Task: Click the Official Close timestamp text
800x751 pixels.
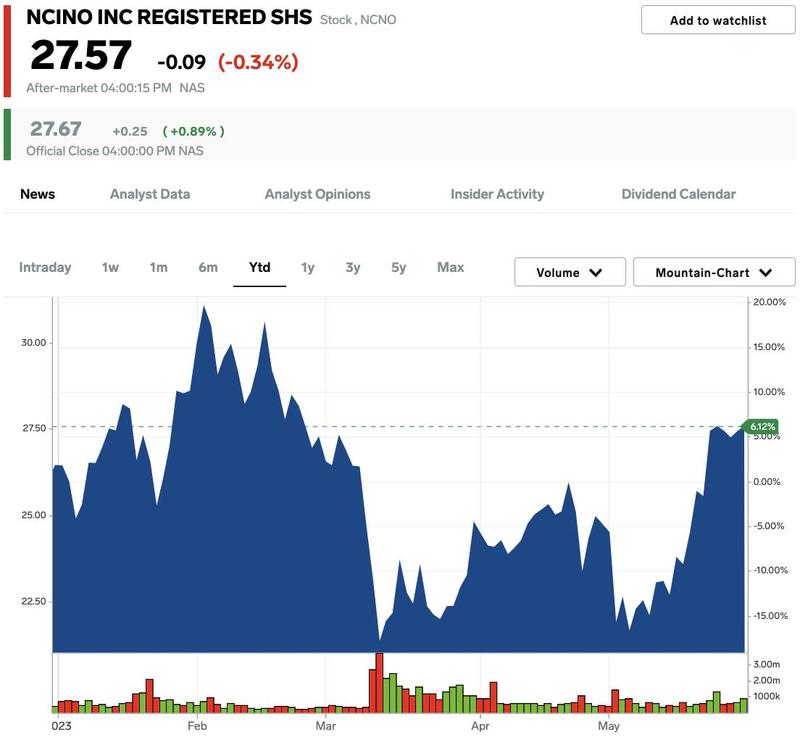Action: 115,151
